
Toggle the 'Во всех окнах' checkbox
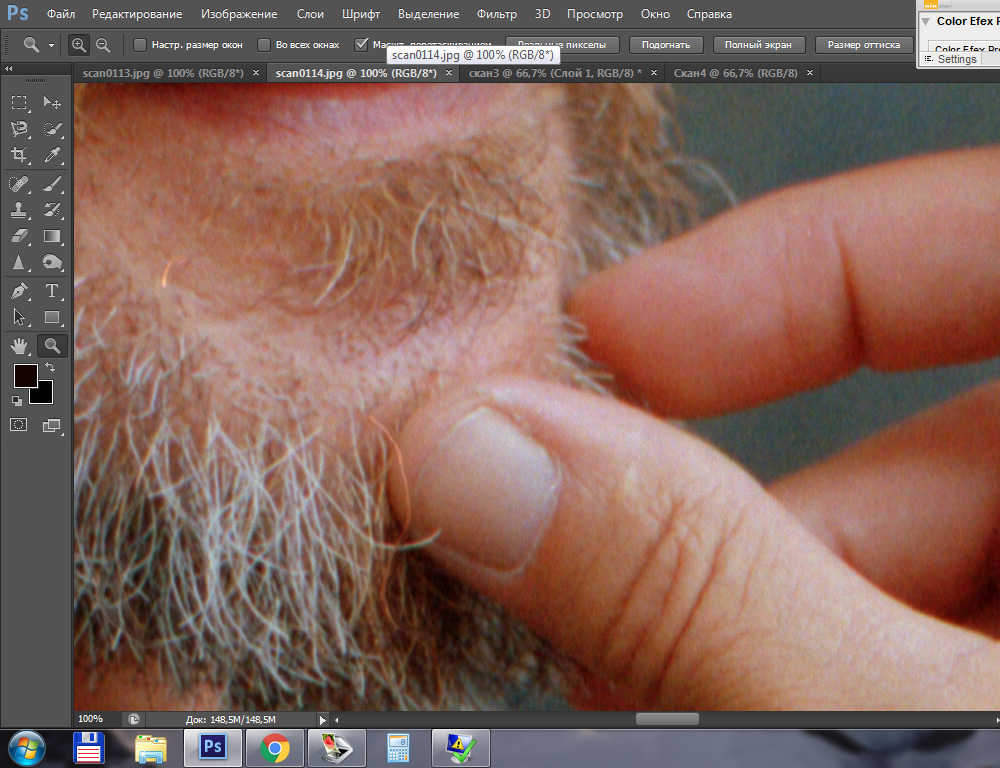(264, 45)
